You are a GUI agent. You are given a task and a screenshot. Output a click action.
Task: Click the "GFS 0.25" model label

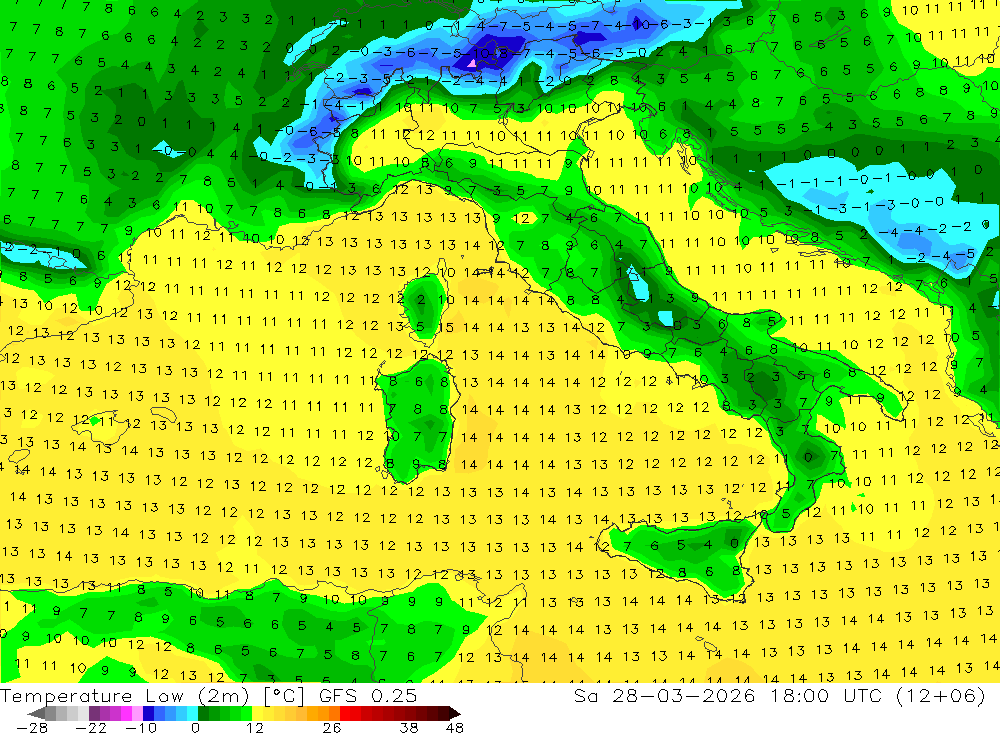click(368, 696)
